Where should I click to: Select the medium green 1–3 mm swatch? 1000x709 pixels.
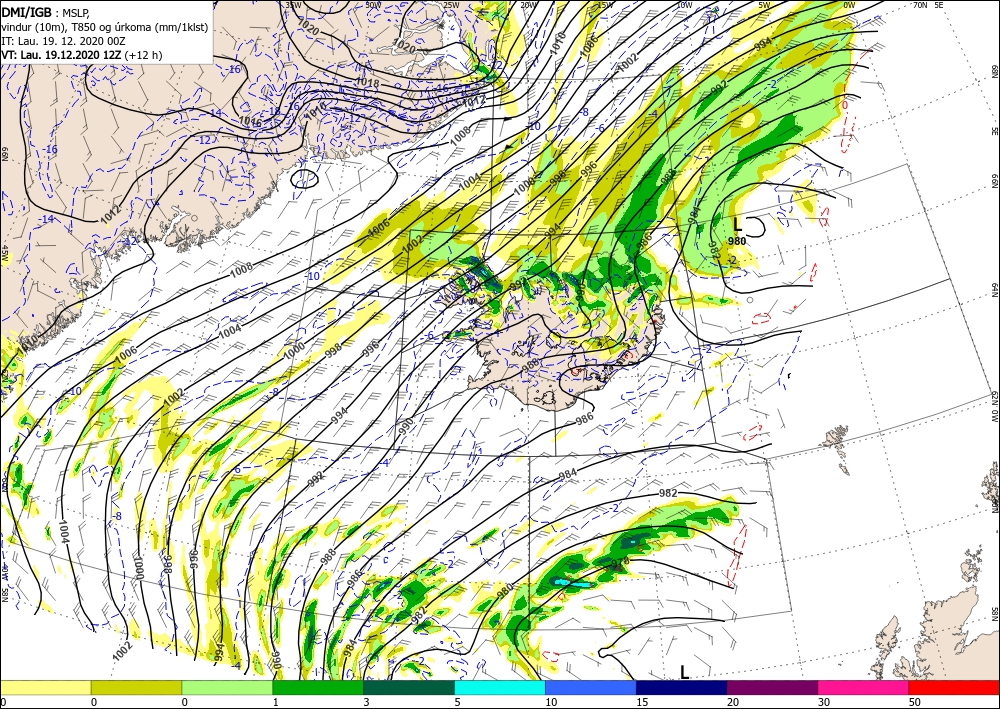click(x=318, y=687)
